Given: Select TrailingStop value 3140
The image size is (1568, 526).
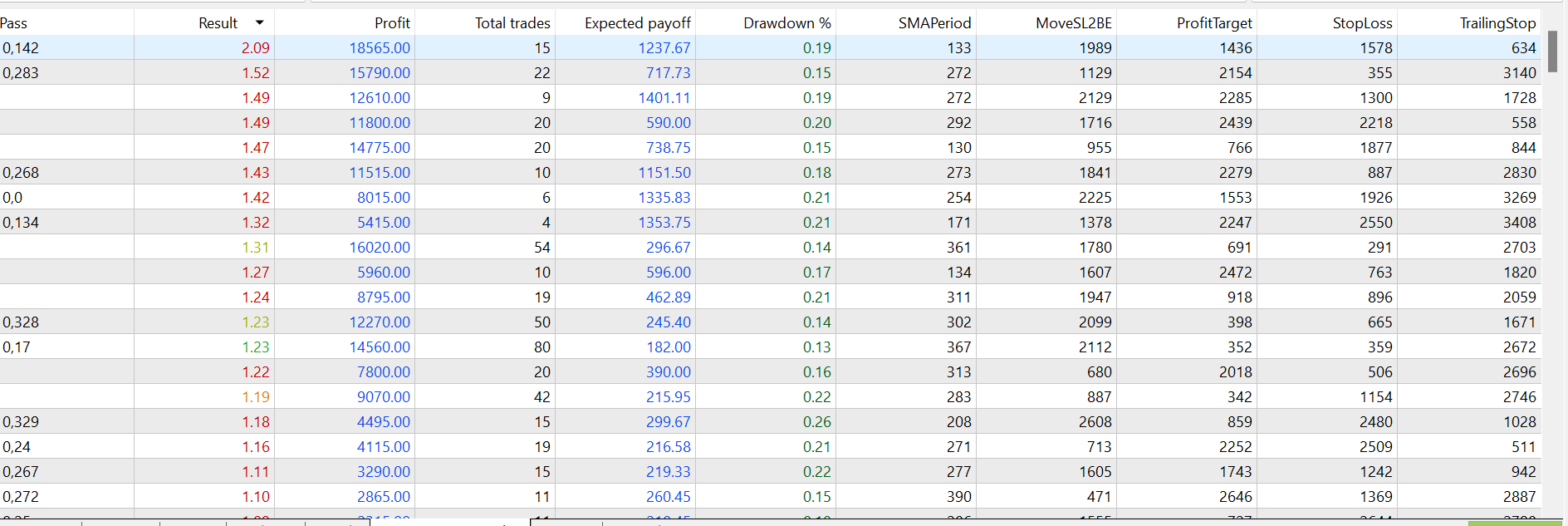Looking at the screenshot, I should [1519, 73].
